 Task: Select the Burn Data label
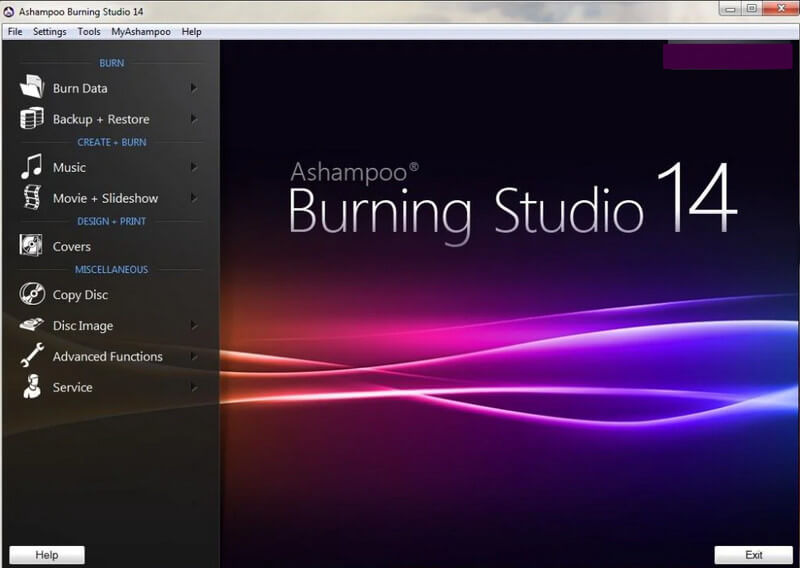(x=80, y=88)
